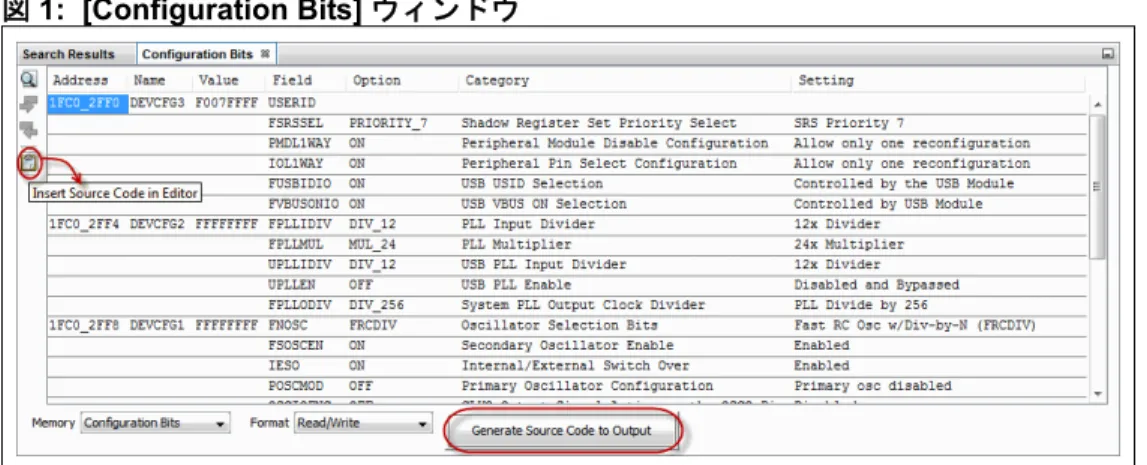Screen dimensions: 1147x465
Task: Click the DIV_256 option cell
Action: point(376,305)
